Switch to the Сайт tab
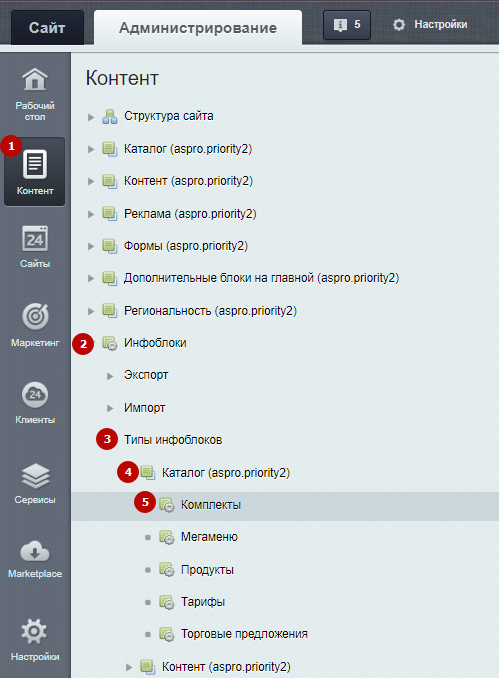499x678 pixels. click(x=47, y=28)
